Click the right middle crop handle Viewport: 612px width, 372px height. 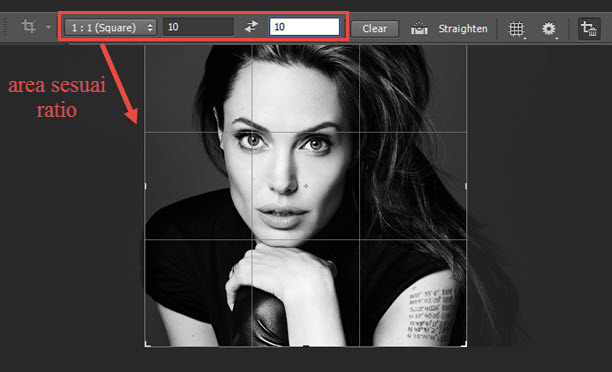pos(466,187)
